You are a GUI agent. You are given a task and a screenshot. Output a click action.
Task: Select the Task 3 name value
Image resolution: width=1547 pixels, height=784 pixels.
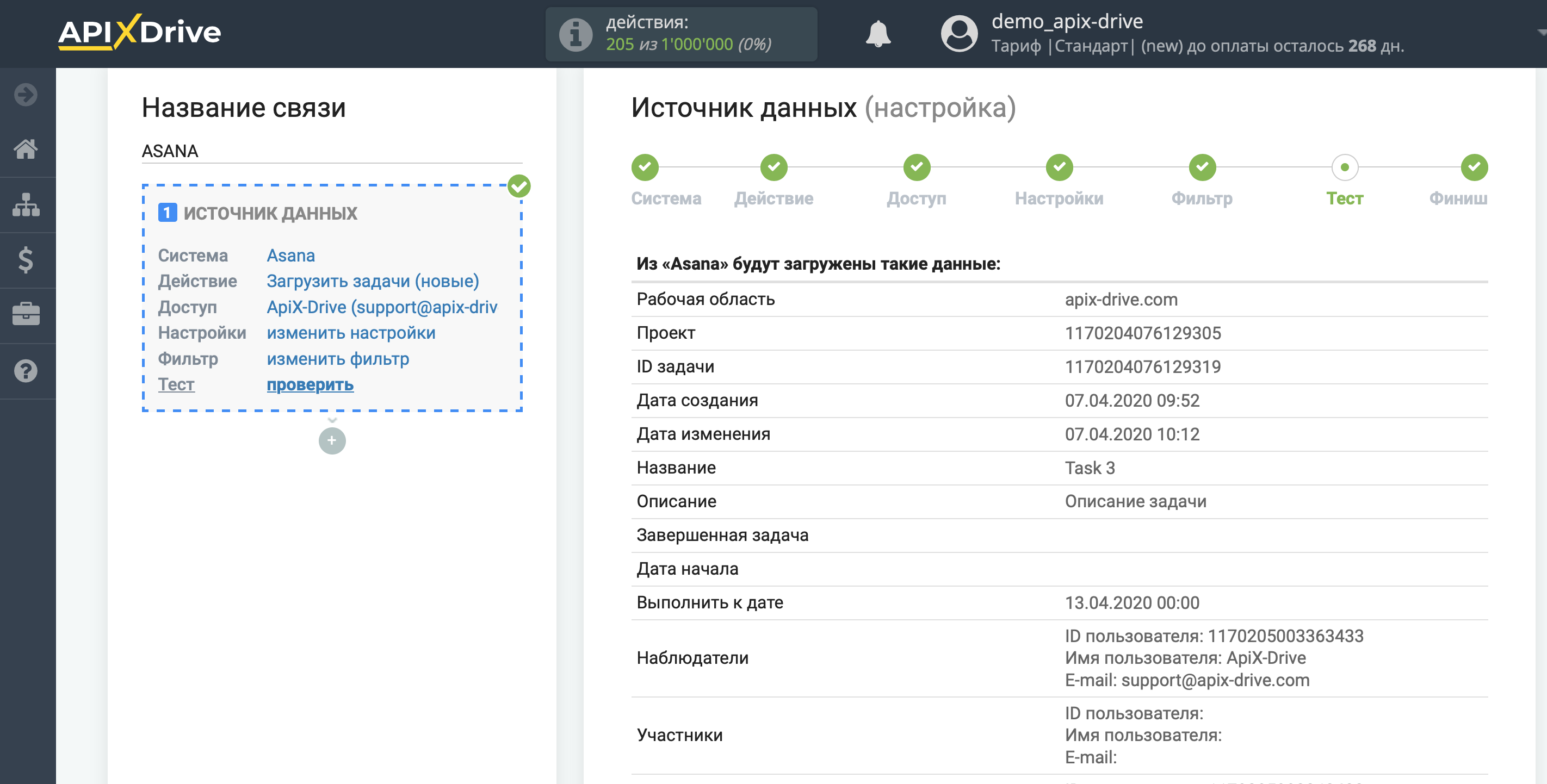click(1090, 467)
